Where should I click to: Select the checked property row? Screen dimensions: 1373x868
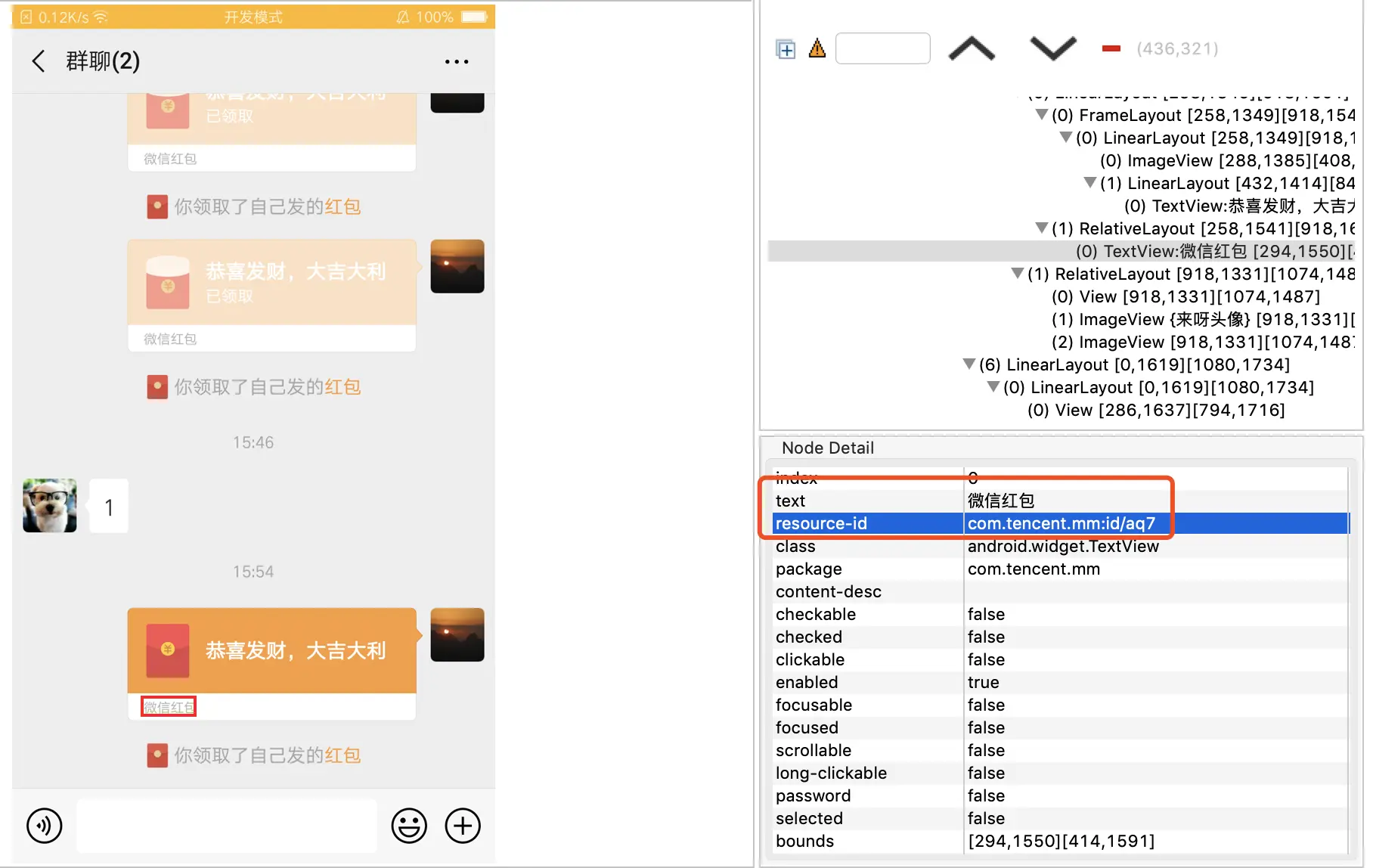pos(1060,637)
